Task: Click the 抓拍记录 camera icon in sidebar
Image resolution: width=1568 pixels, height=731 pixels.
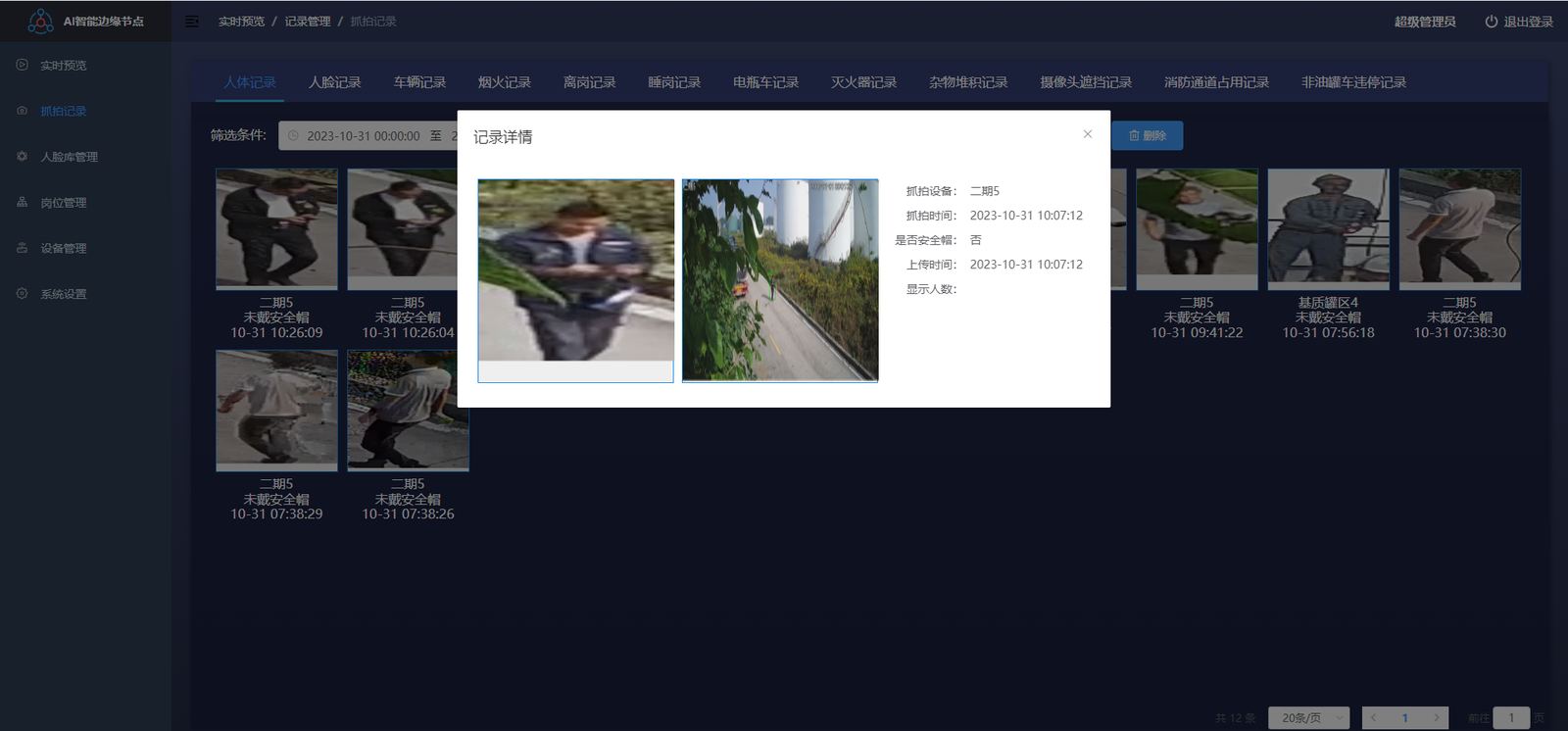Action: pos(22,111)
